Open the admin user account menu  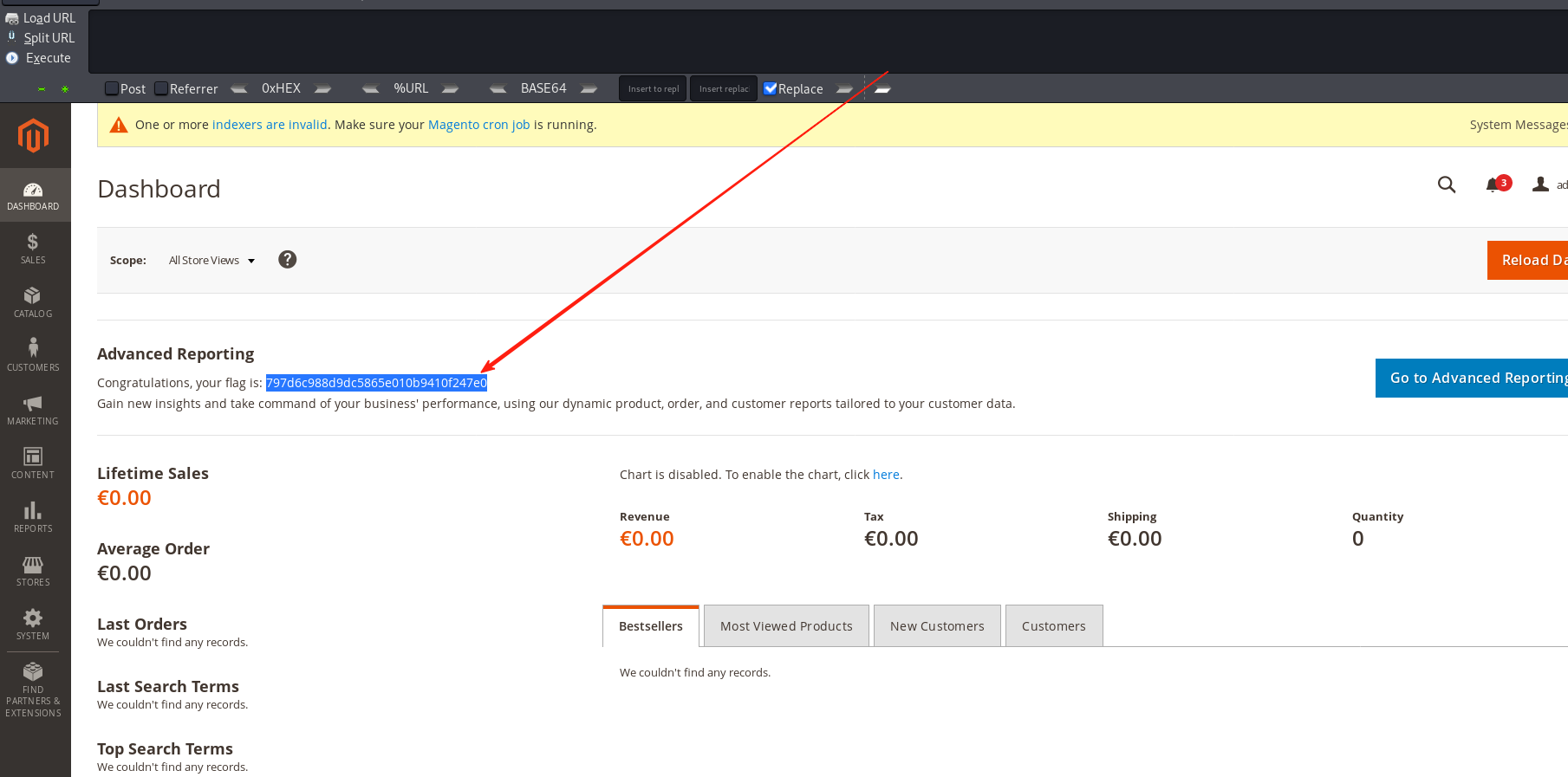click(1549, 185)
